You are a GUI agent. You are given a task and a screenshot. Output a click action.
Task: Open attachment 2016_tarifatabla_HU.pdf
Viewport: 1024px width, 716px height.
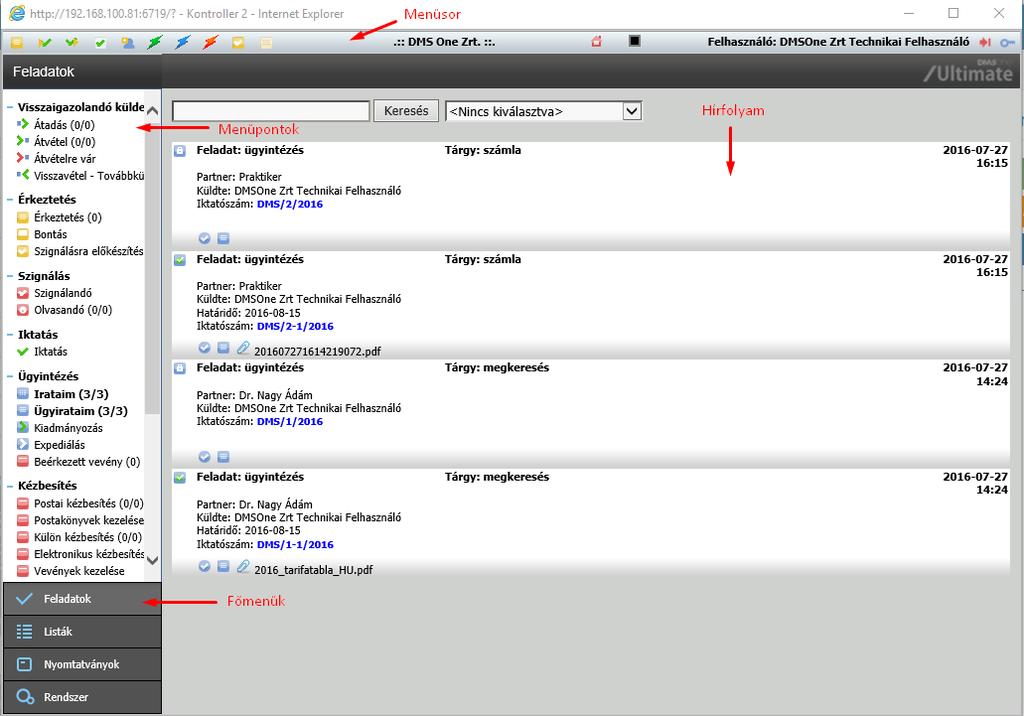coord(313,570)
